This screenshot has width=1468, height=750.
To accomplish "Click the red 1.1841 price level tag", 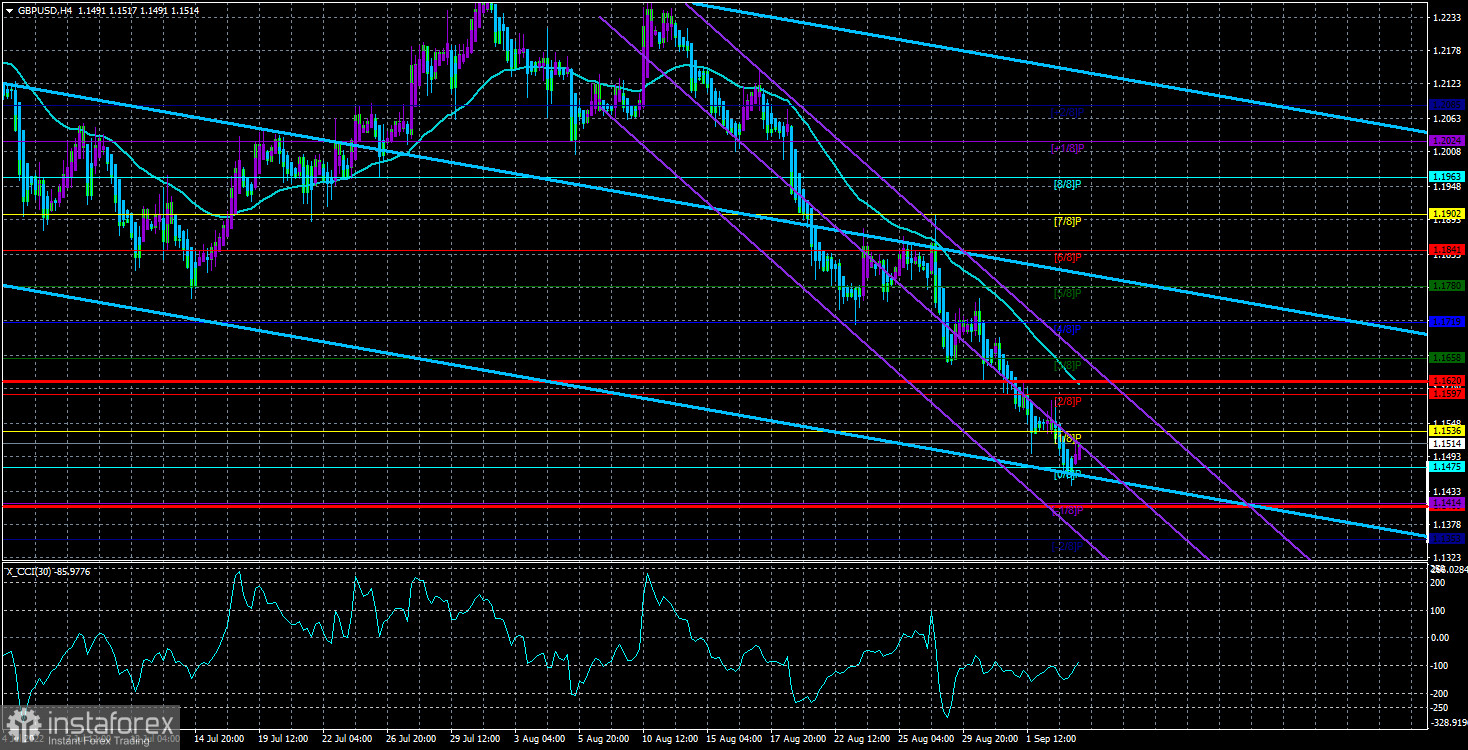I will tap(1447, 249).
